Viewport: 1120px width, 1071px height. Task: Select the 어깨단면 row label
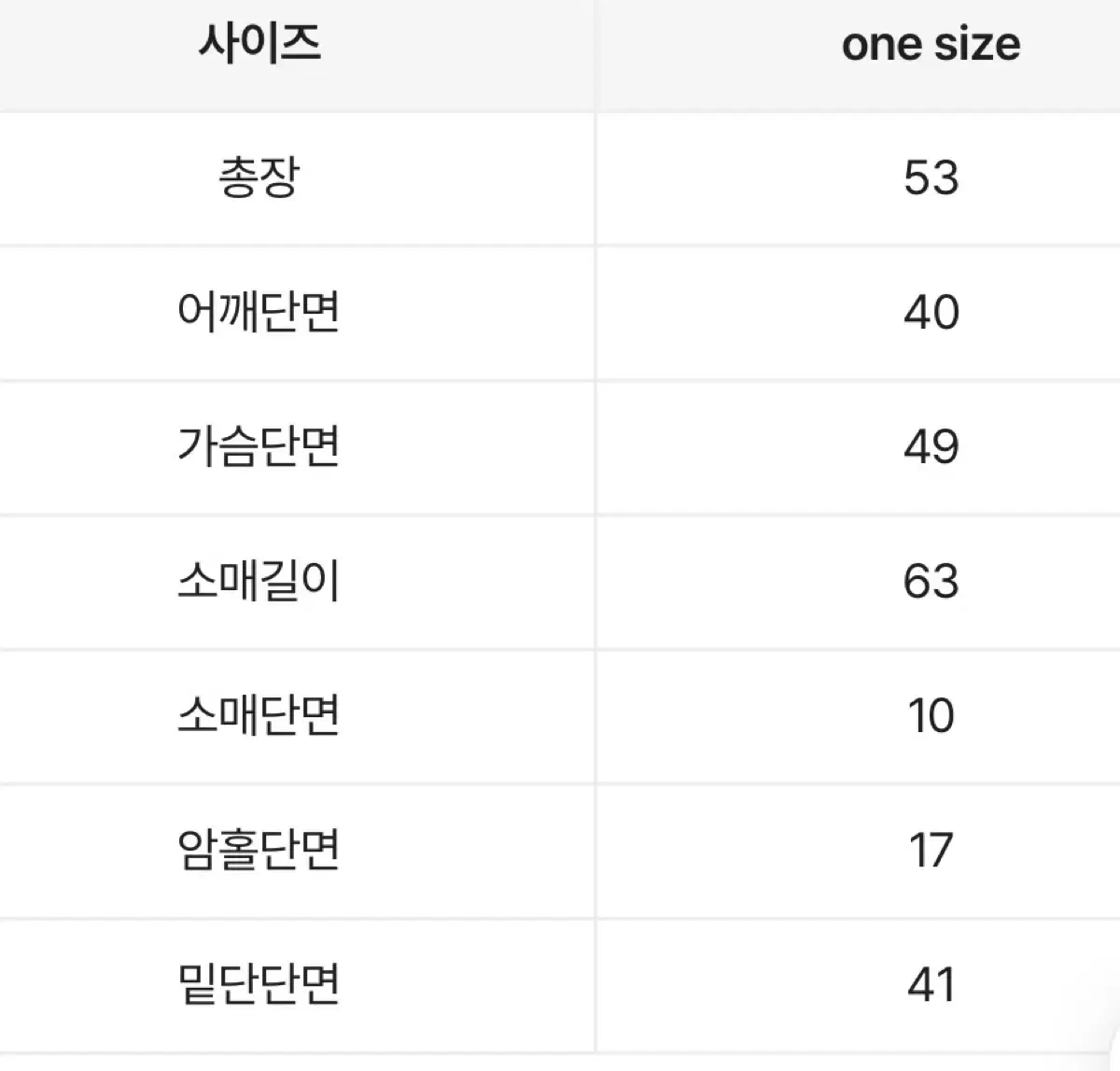pos(259,312)
